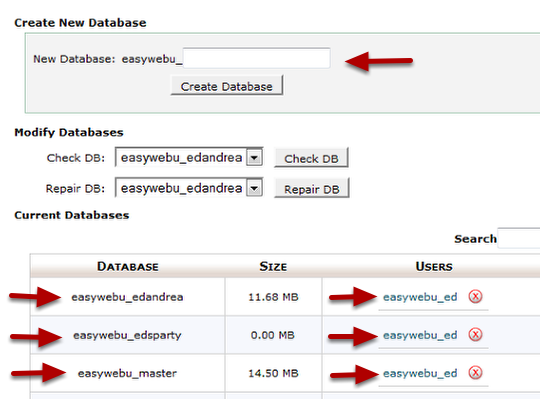This screenshot has height=399, width=540.
Task: Open easywebu_ed user link in easywebu_master row
Action: click(x=420, y=373)
